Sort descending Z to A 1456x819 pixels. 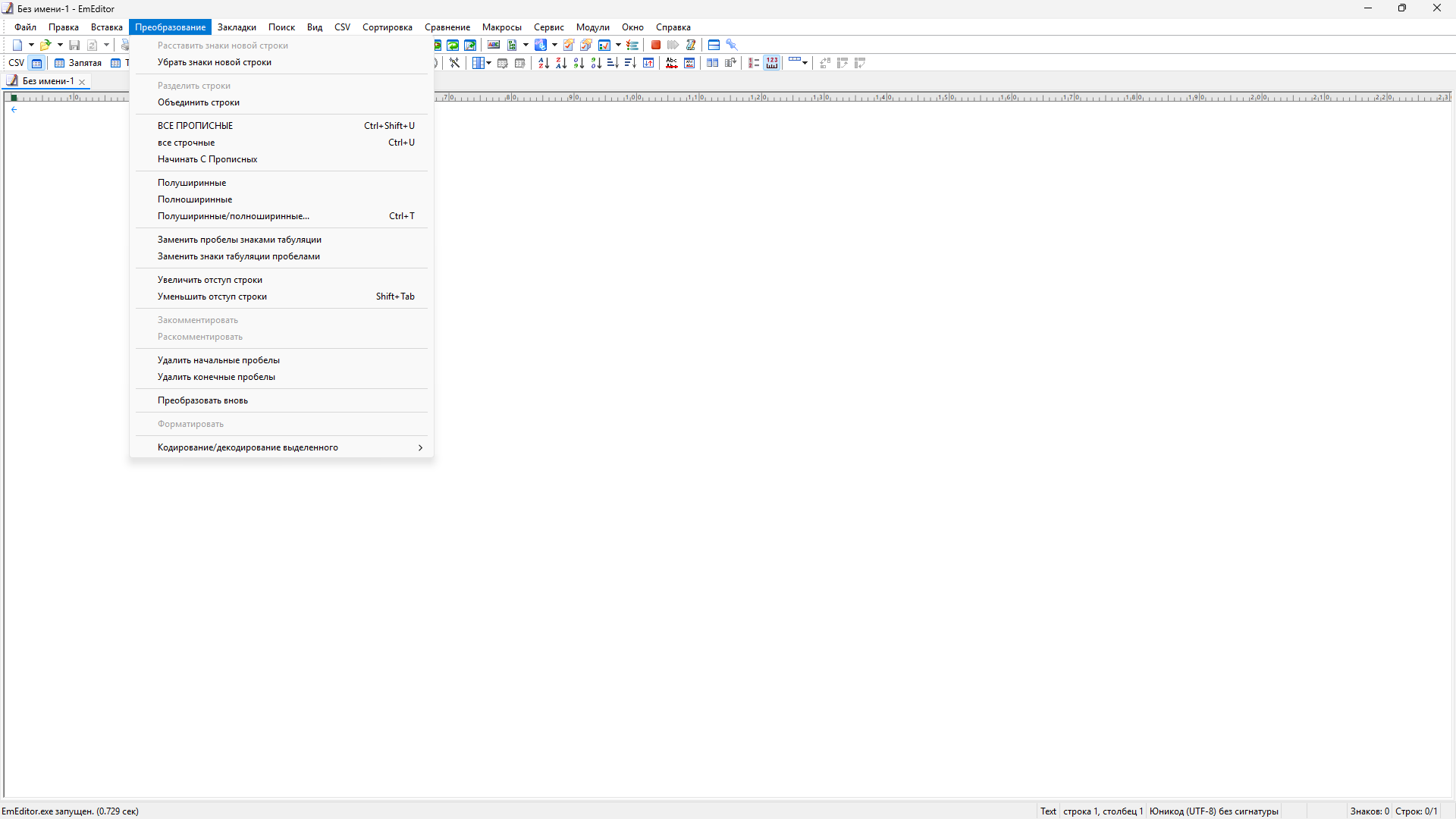click(561, 64)
